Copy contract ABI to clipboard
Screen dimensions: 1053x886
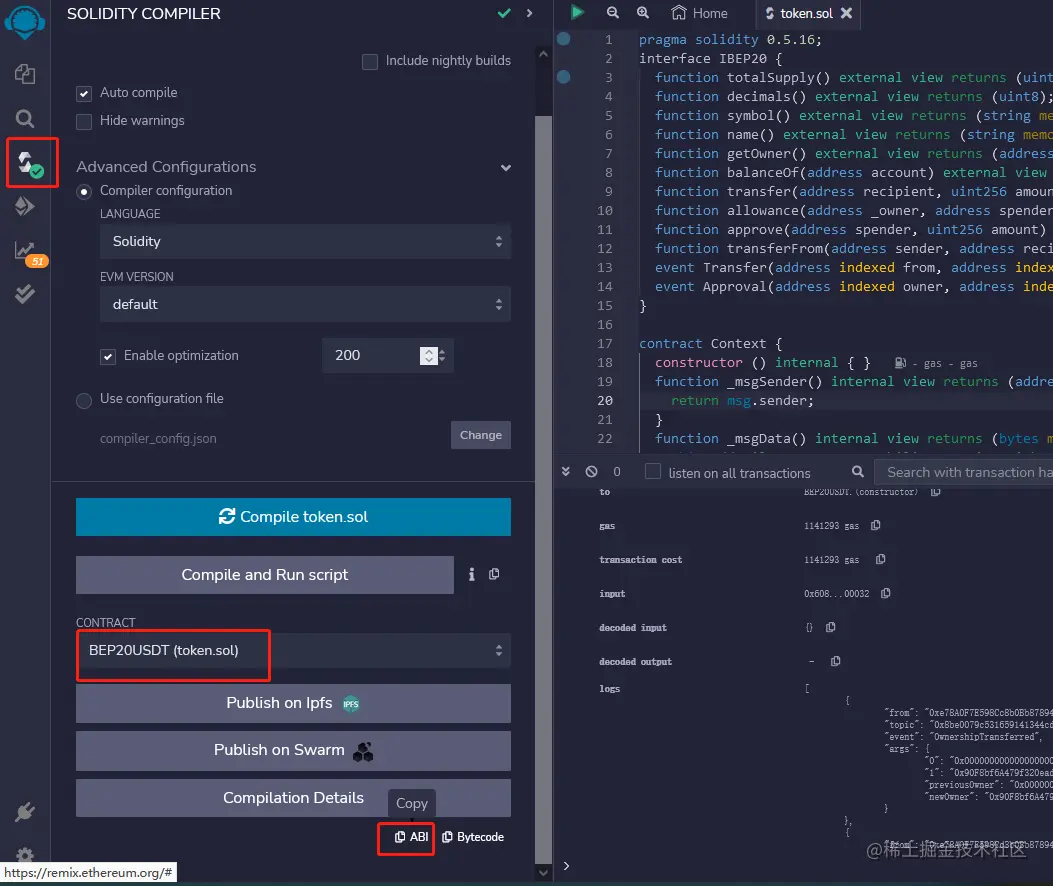click(411, 837)
